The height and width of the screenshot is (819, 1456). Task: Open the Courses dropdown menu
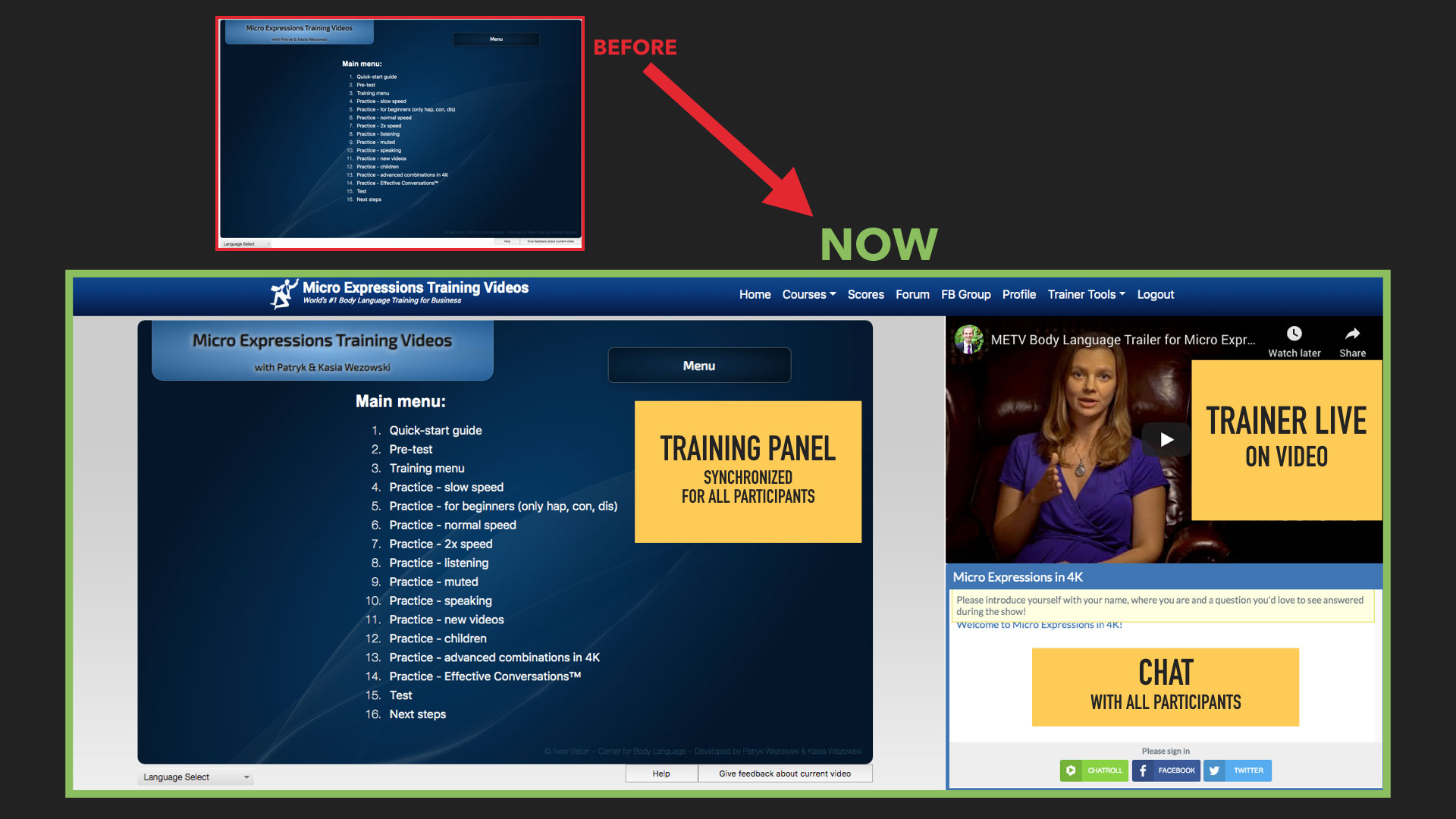809,294
